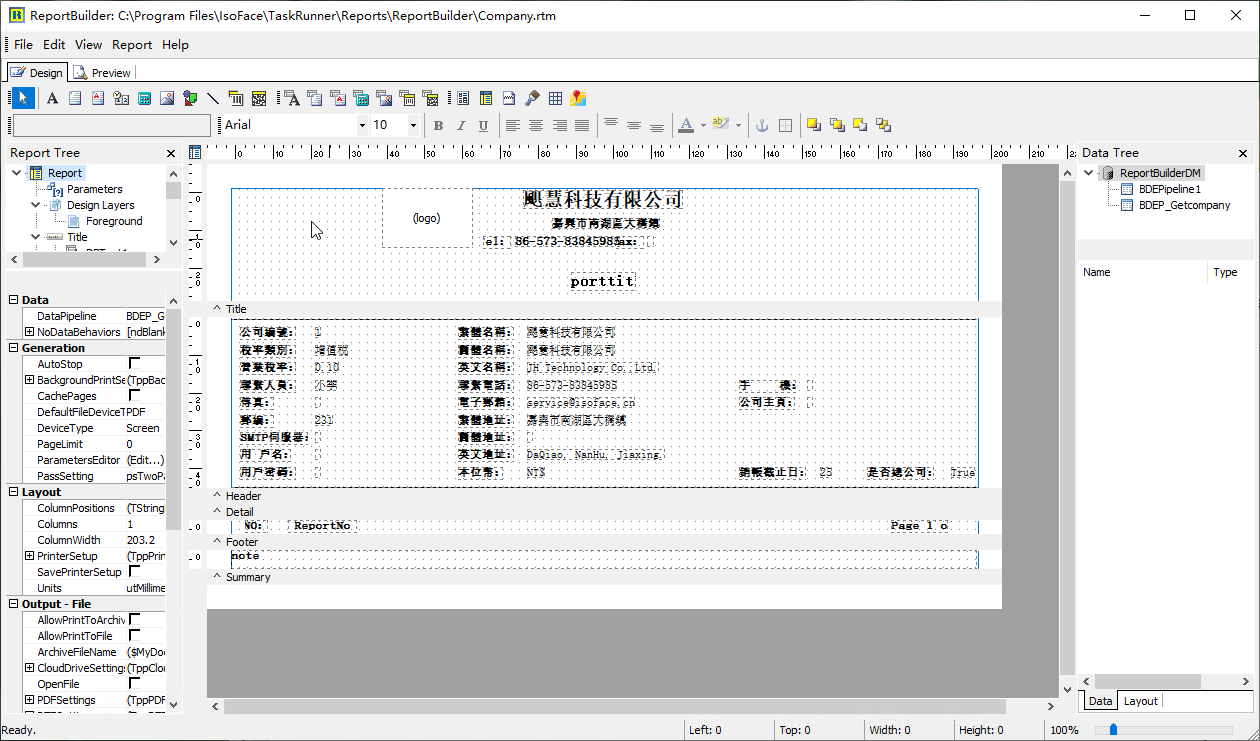
Task: Select the Region component tool
Action: (463, 98)
